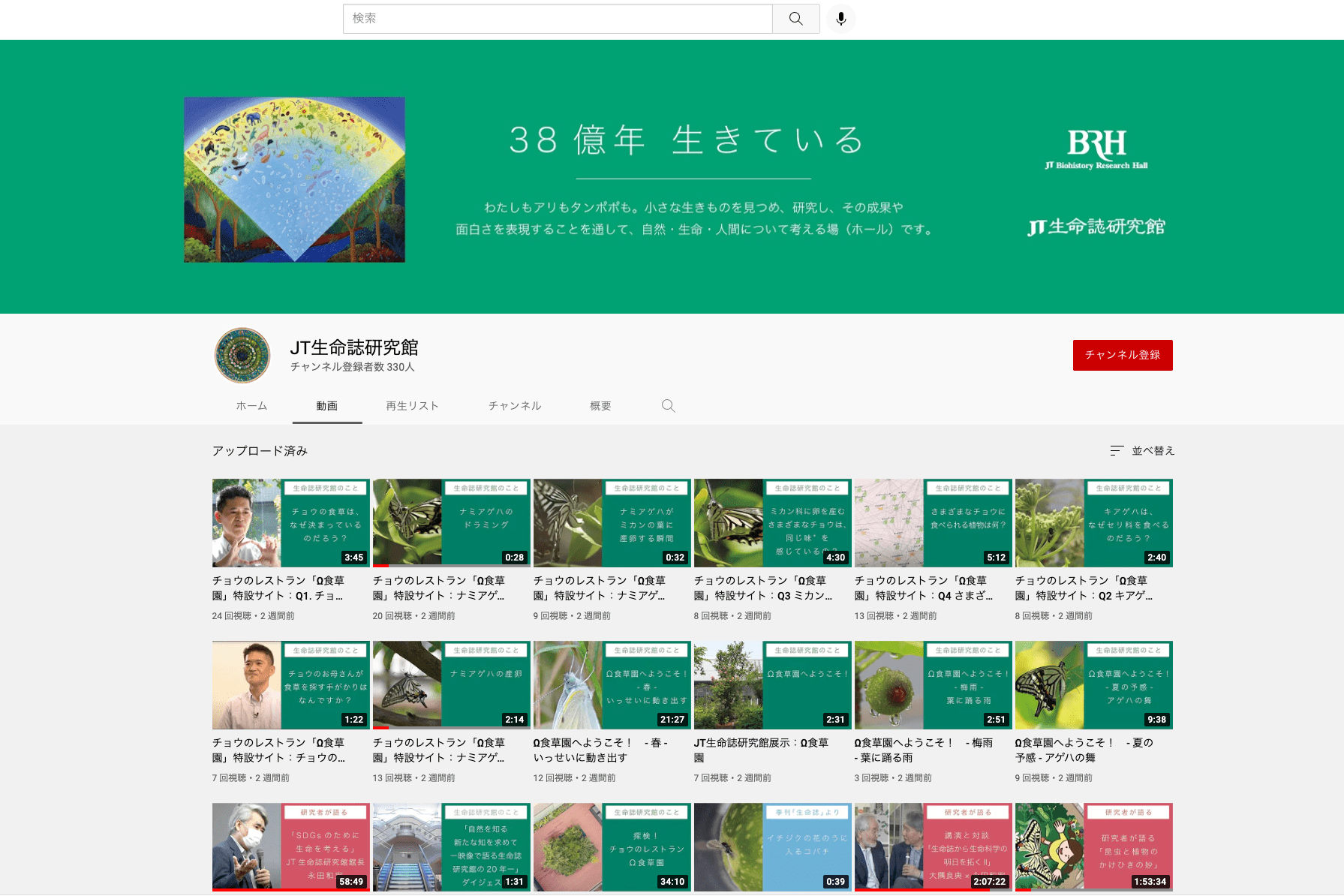
Task: Open the 58:49 SDGs lecture thumbnail
Action: (290, 846)
